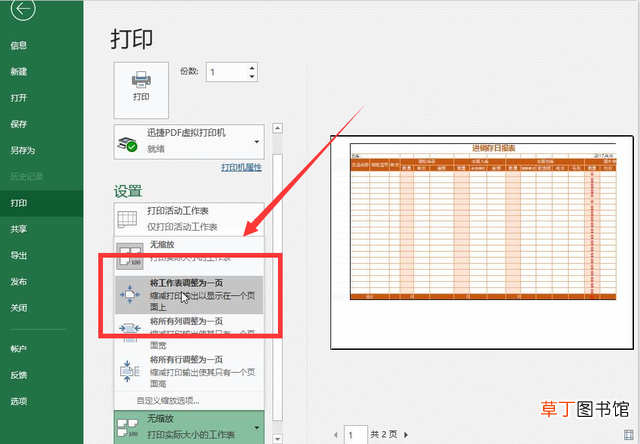The width and height of the screenshot is (640, 444).
Task: Increase copies with the up stepper arrow
Action: click(x=252, y=68)
